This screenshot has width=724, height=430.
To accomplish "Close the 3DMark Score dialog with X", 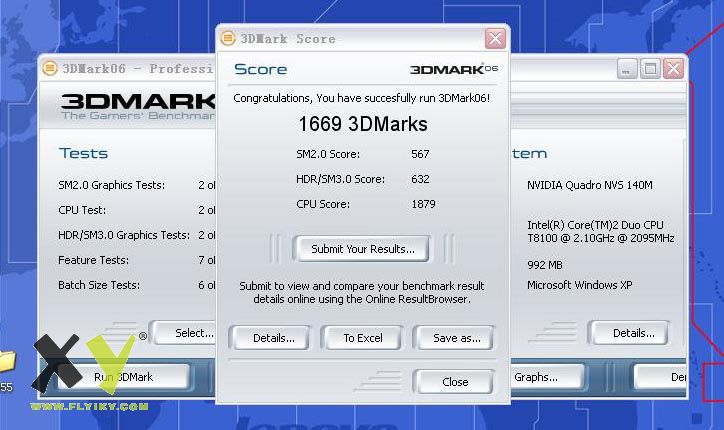I will click(x=495, y=38).
